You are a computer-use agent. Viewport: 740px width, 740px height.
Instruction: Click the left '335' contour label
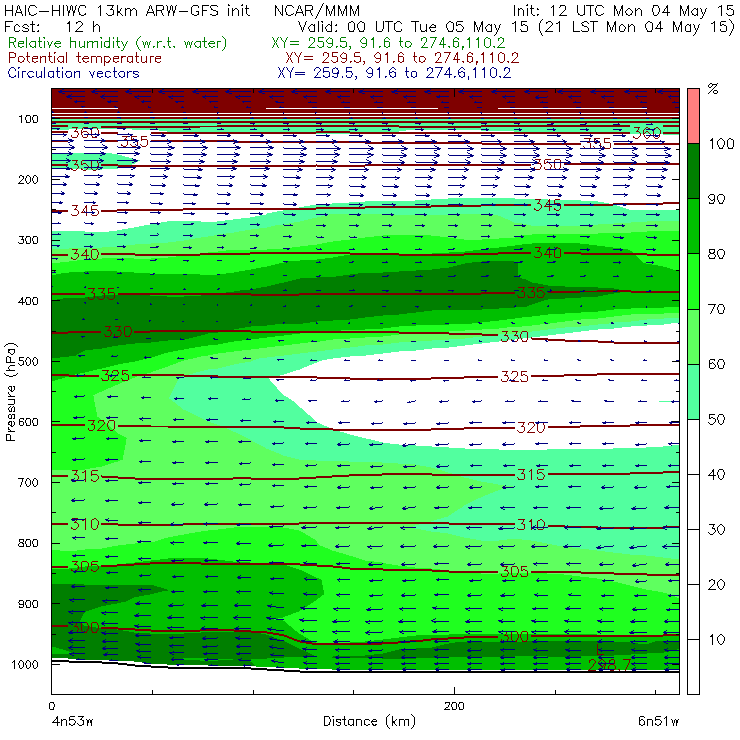(101, 294)
